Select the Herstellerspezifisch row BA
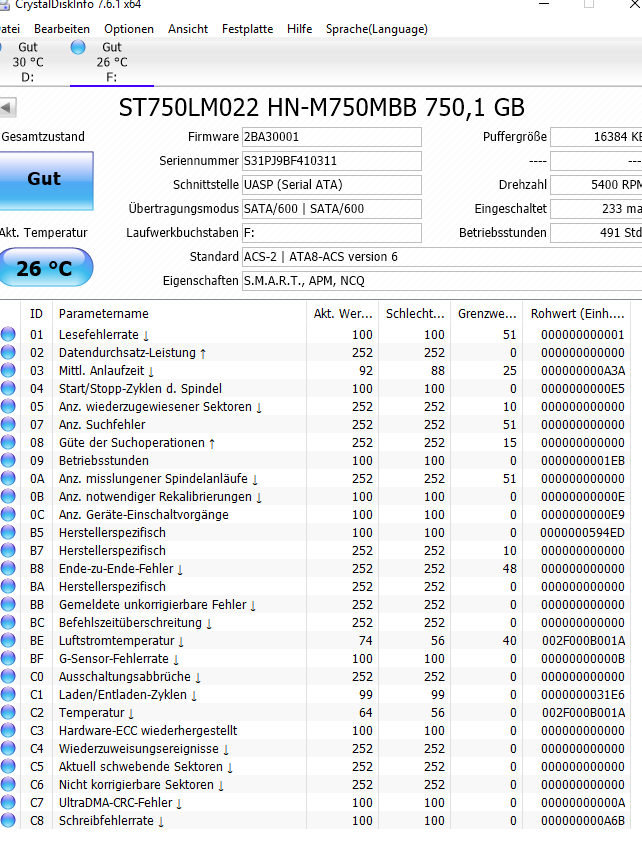The image size is (642, 855). coord(315,586)
